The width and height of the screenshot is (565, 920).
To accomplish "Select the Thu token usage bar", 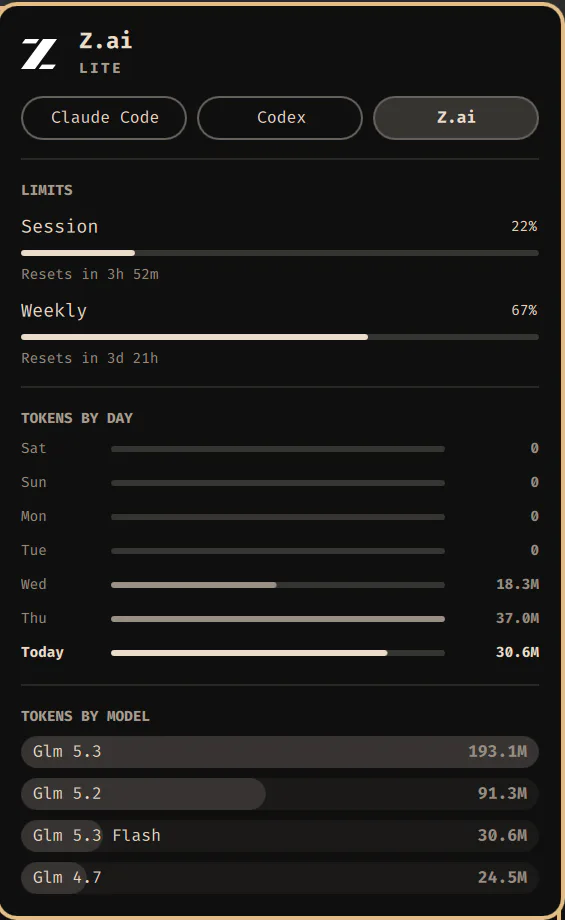I will [278, 619].
